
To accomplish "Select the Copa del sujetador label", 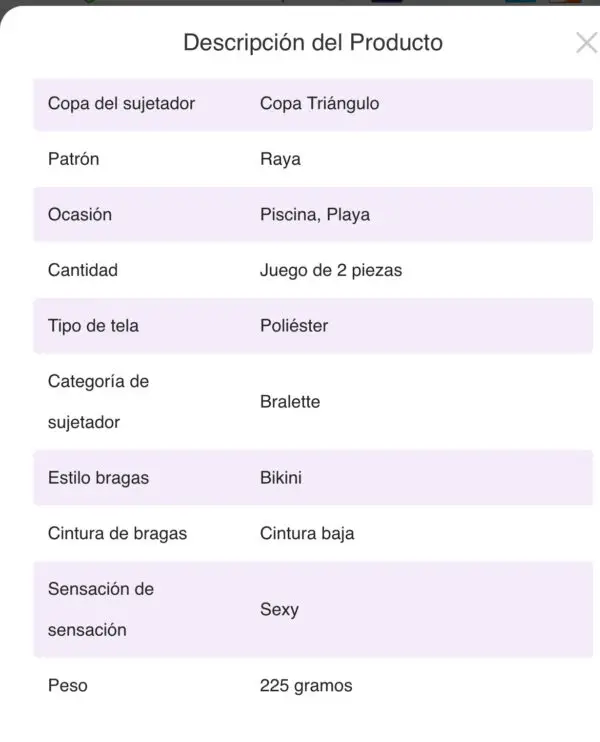I will click(x=121, y=103).
